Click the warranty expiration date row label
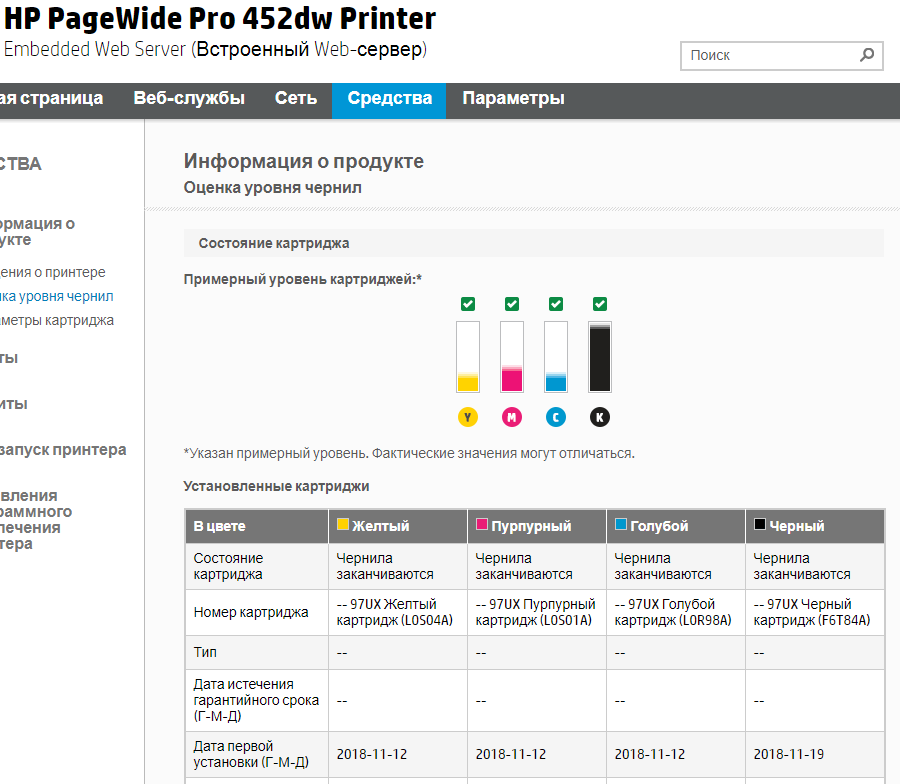The width and height of the screenshot is (900, 784). 256,700
